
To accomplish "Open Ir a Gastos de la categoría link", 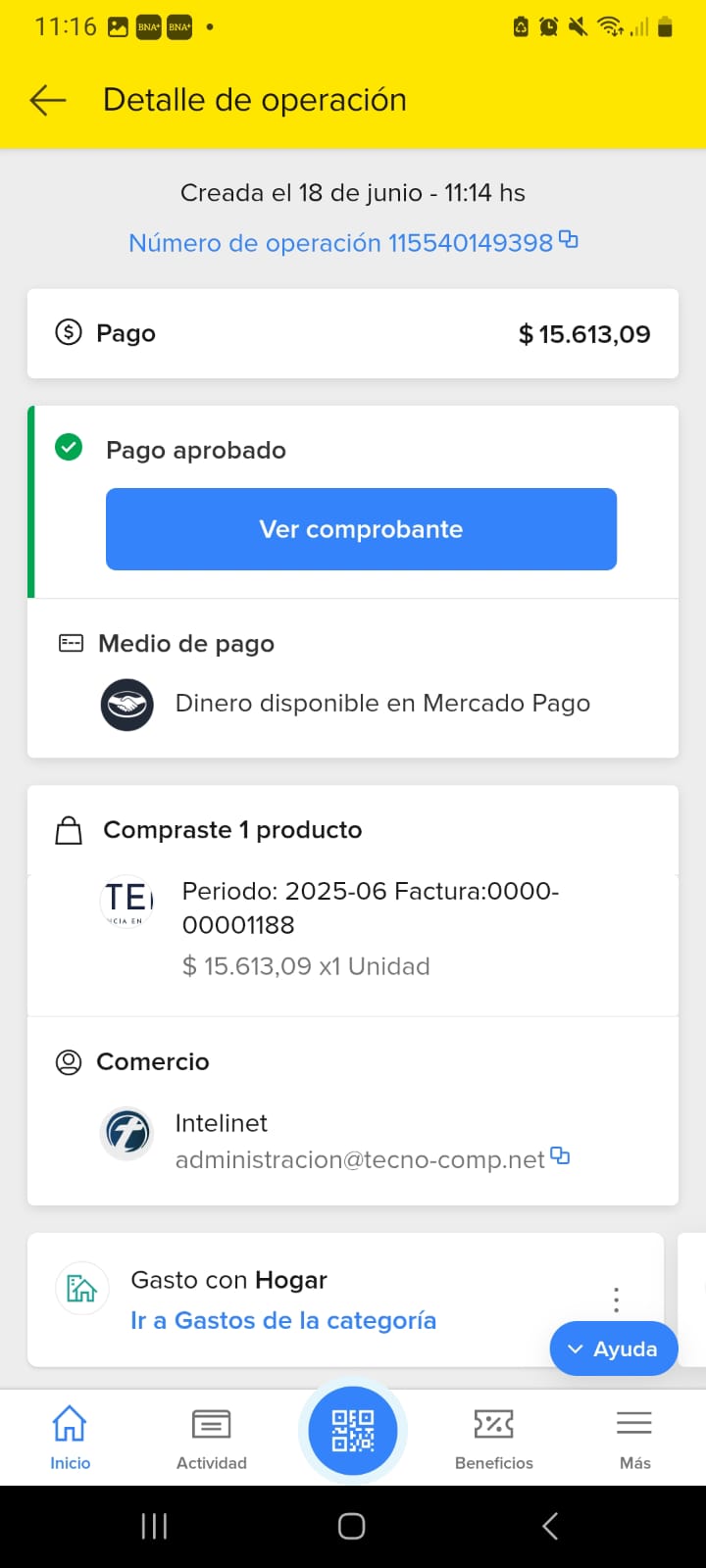I will pos(283,1321).
